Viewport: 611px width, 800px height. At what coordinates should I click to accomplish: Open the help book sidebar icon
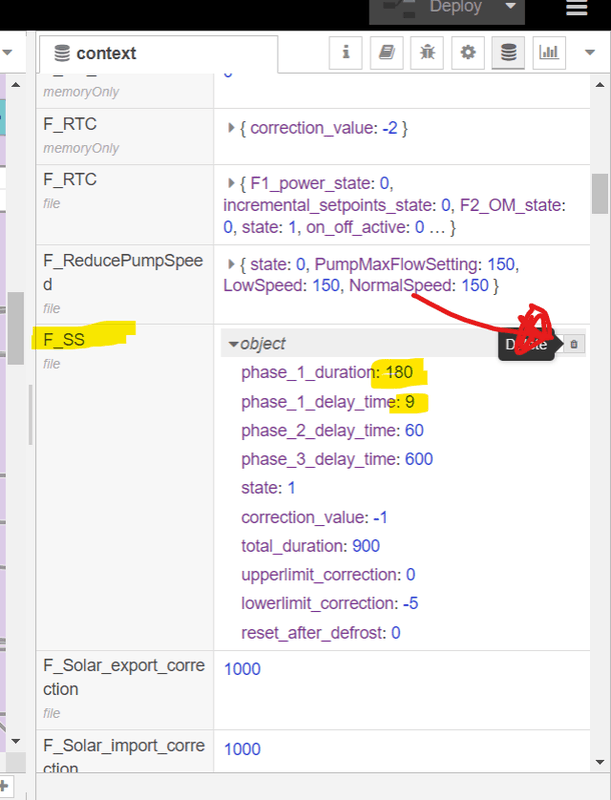pyautogui.click(x=387, y=53)
